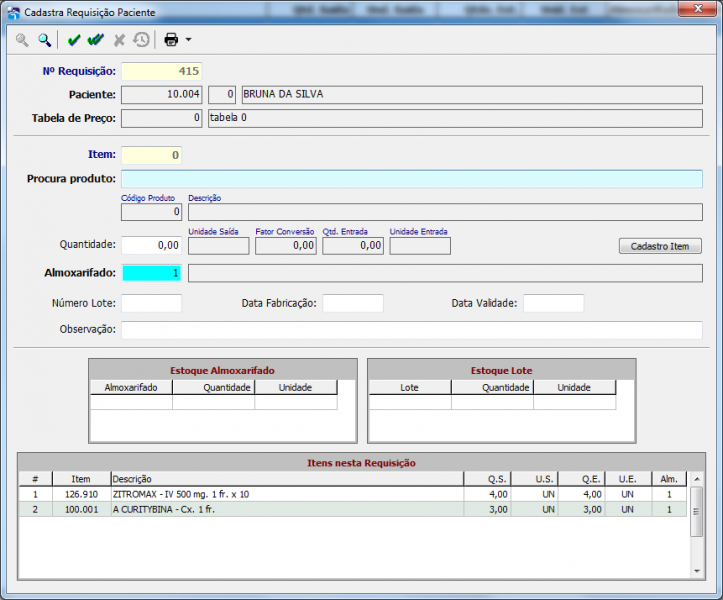Click the Almoxarifado code field
The height and width of the screenshot is (600, 723).
click(151, 273)
